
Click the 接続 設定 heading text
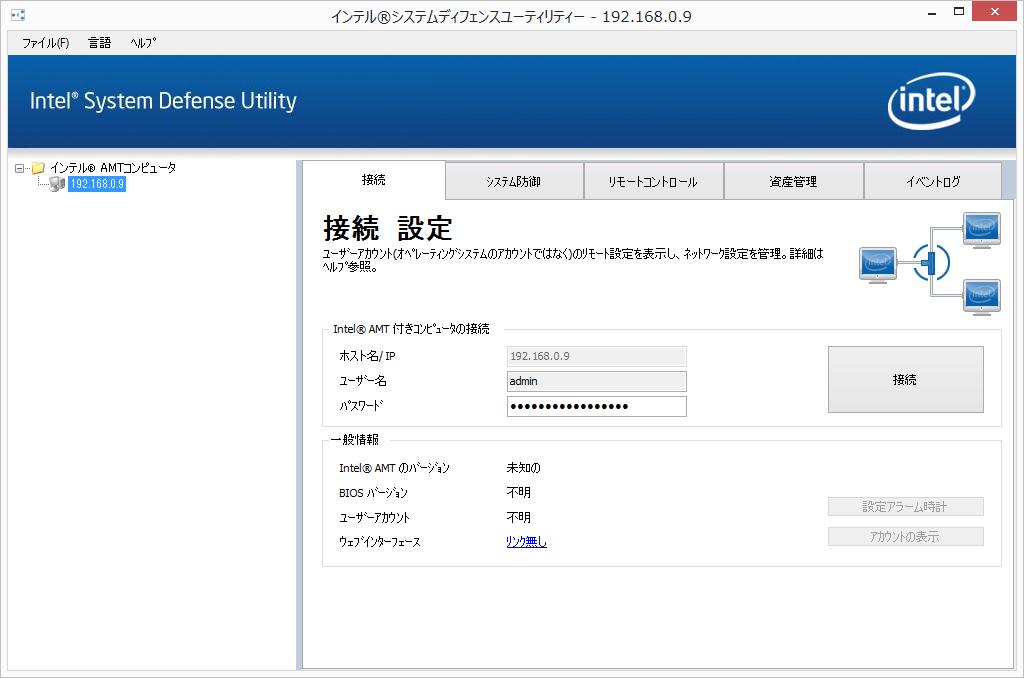coord(388,228)
